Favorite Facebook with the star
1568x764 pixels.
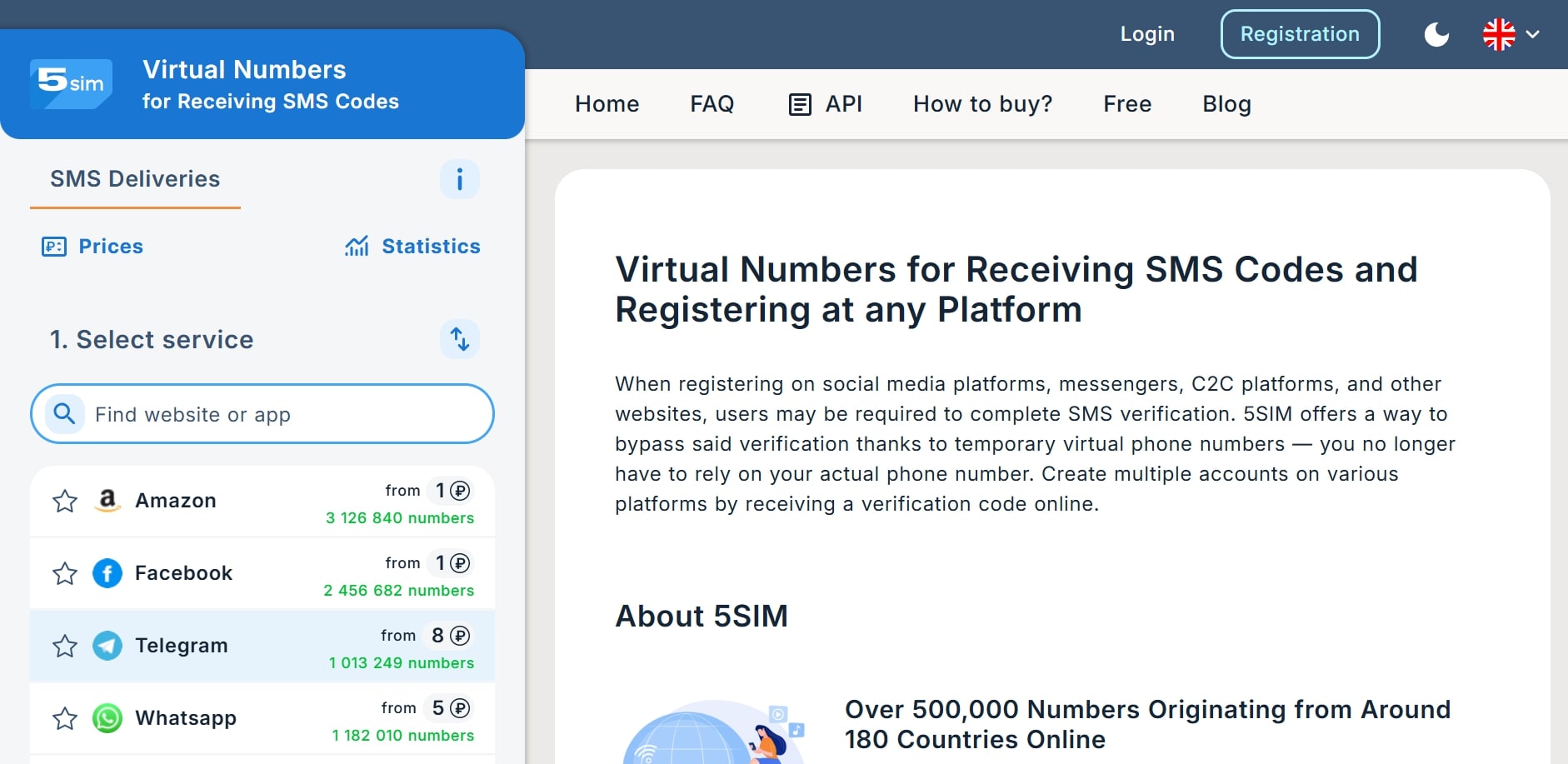(x=65, y=573)
